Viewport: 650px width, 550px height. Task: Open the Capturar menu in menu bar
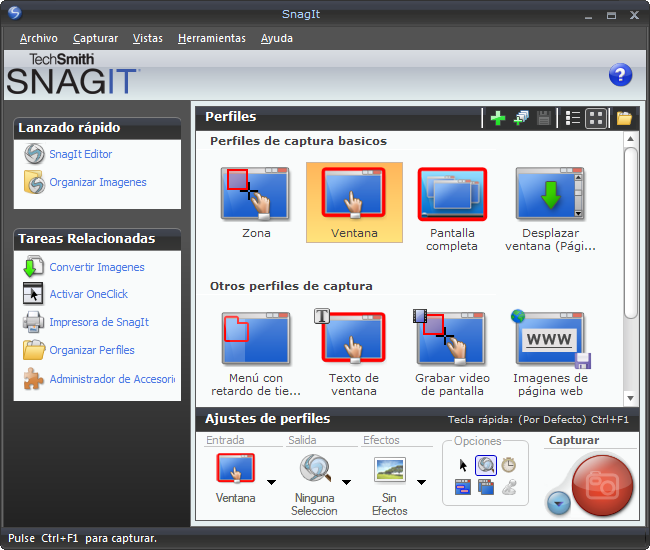95,38
